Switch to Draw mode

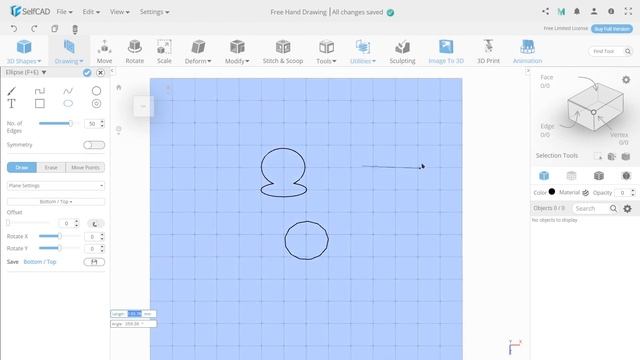coord(22,167)
